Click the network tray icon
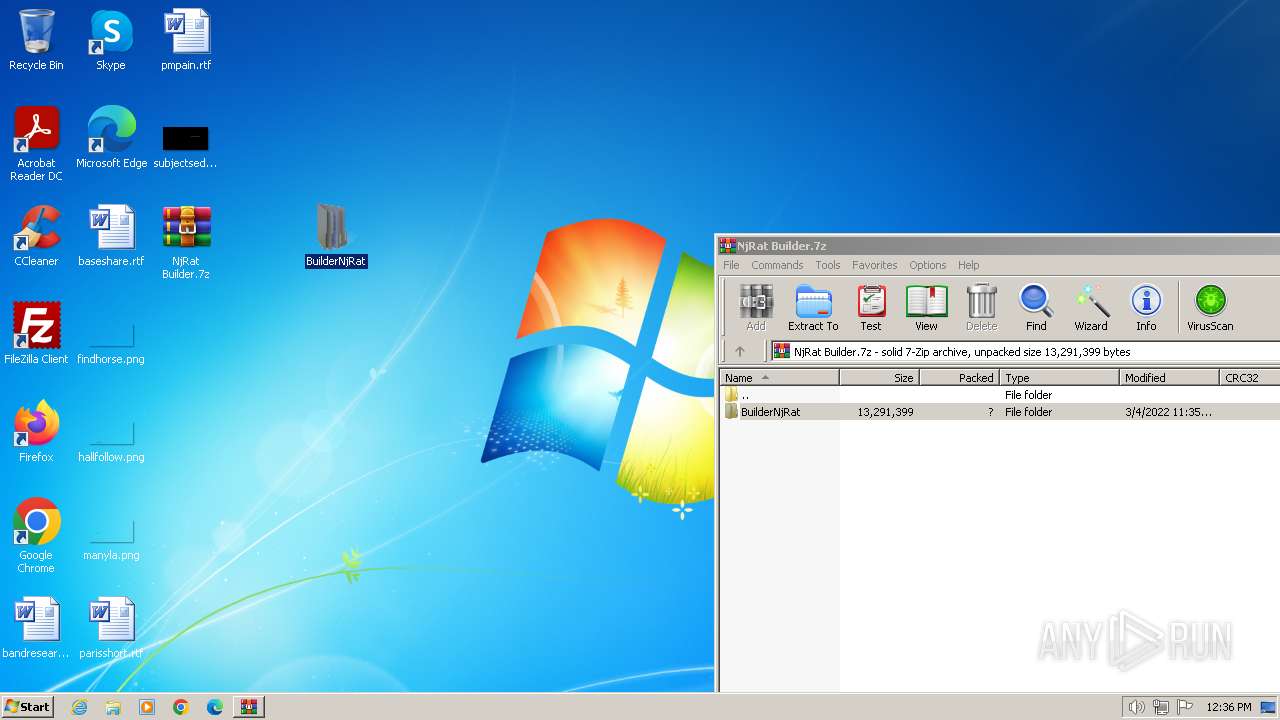 1161,707
